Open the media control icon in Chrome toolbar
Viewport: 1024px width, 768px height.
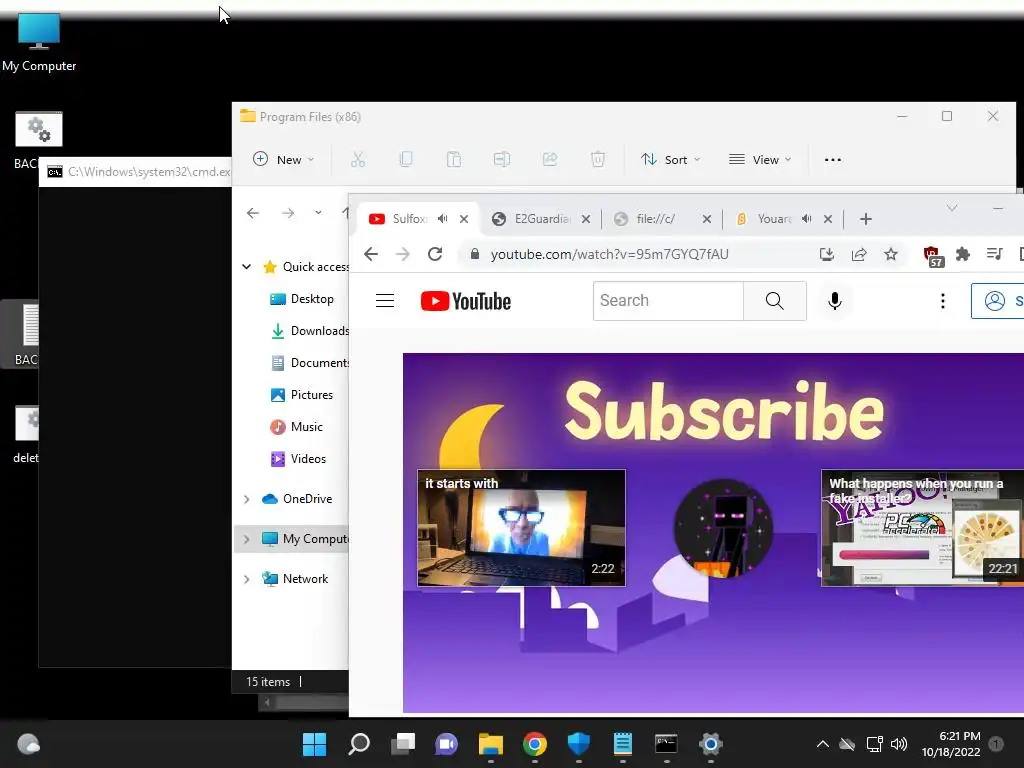click(x=995, y=254)
